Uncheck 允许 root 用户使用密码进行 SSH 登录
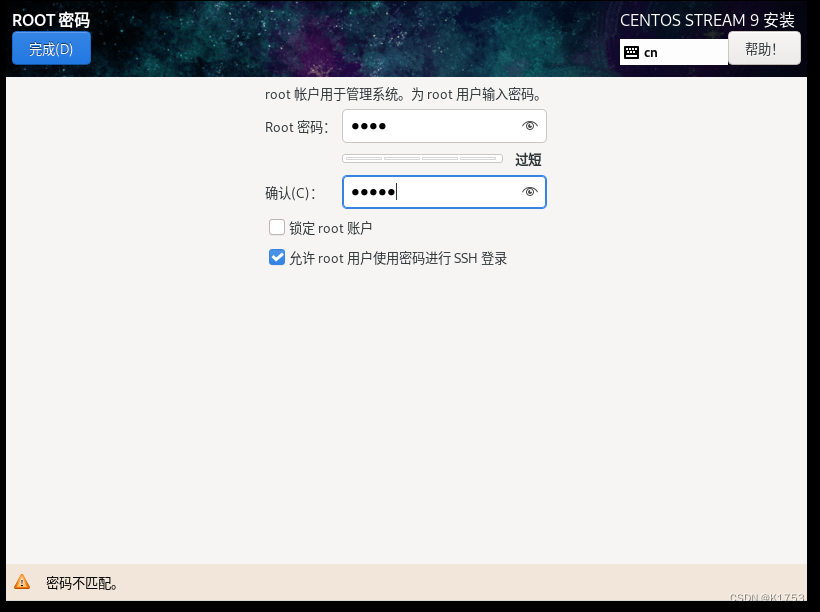This screenshot has width=820, height=612. point(277,257)
